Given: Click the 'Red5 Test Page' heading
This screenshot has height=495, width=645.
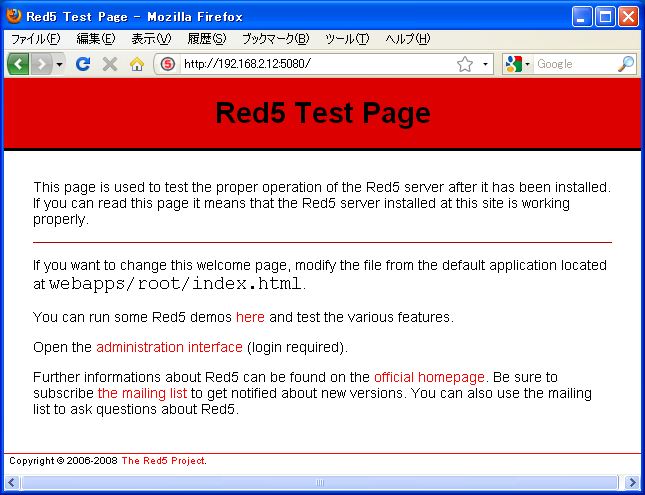Looking at the screenshot, I should pos(323,113).
